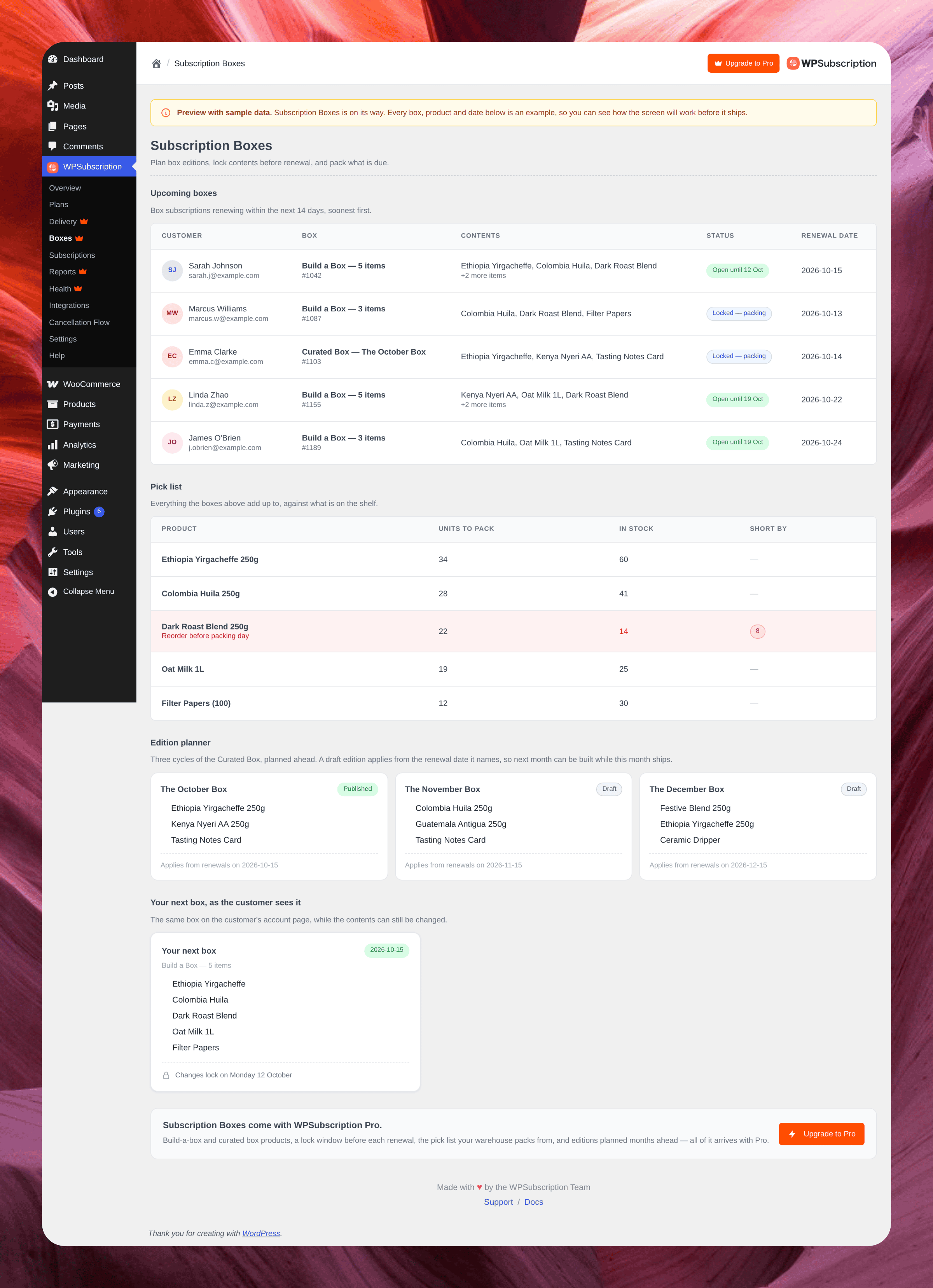933x1288 pixels.
Task: Click the home breadcrumb icon
Action: pos(156,63)
